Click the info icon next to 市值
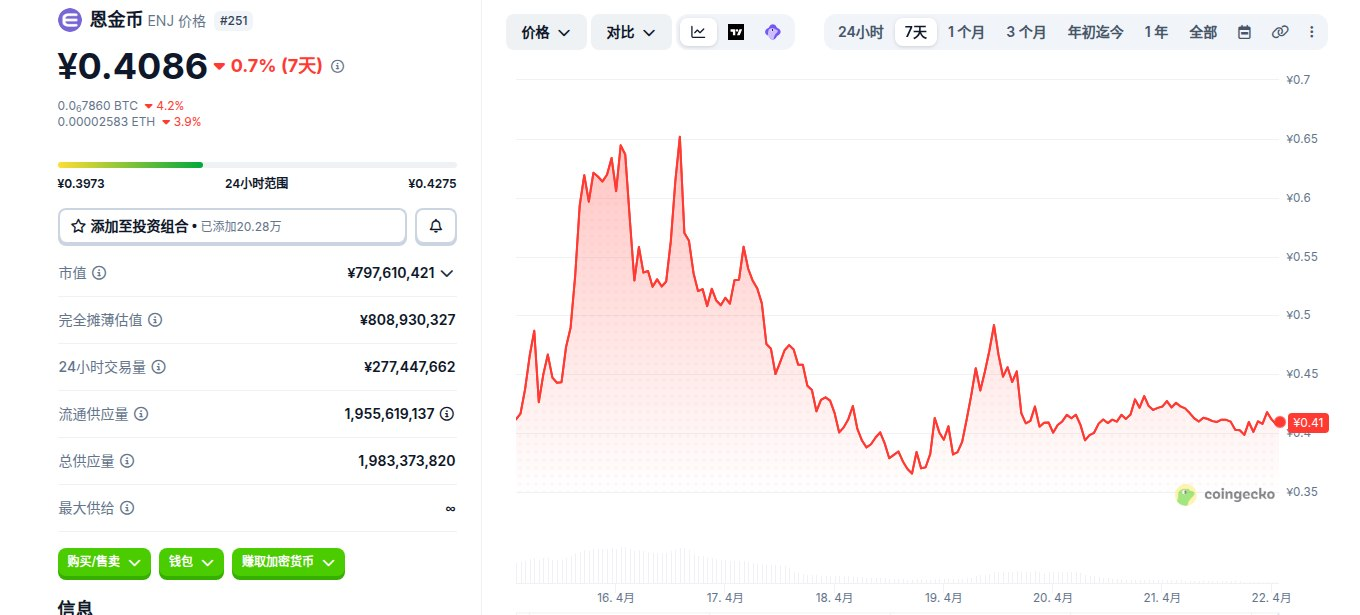This screenshot has width=1360, height=615. click(100, 273)
